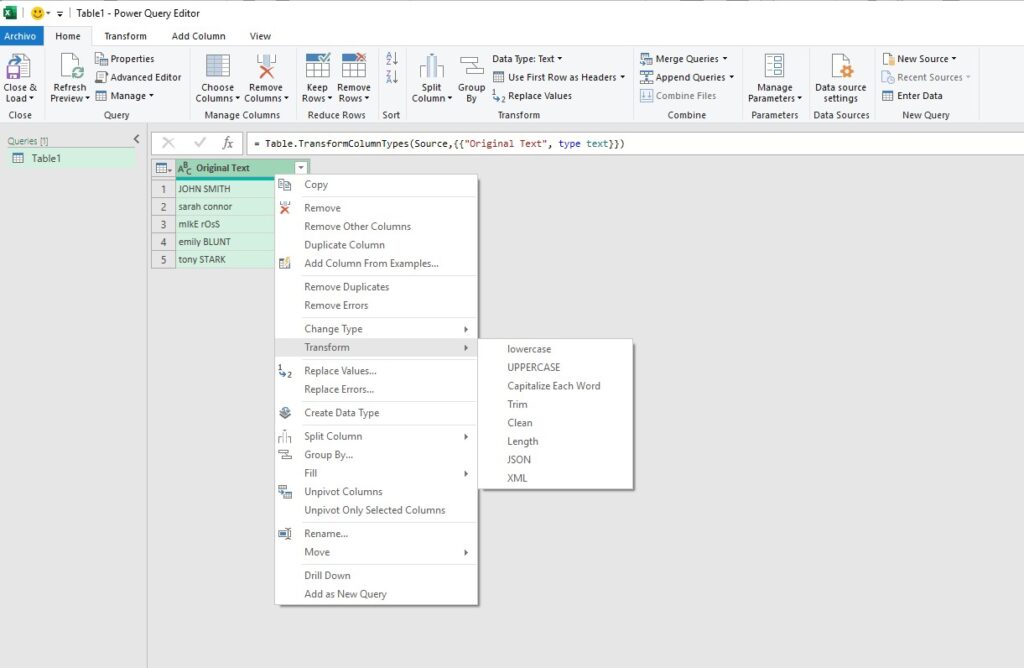
Task: Choose Capitalize Each Word from the submenu
Action: click(x=553, y=385)
